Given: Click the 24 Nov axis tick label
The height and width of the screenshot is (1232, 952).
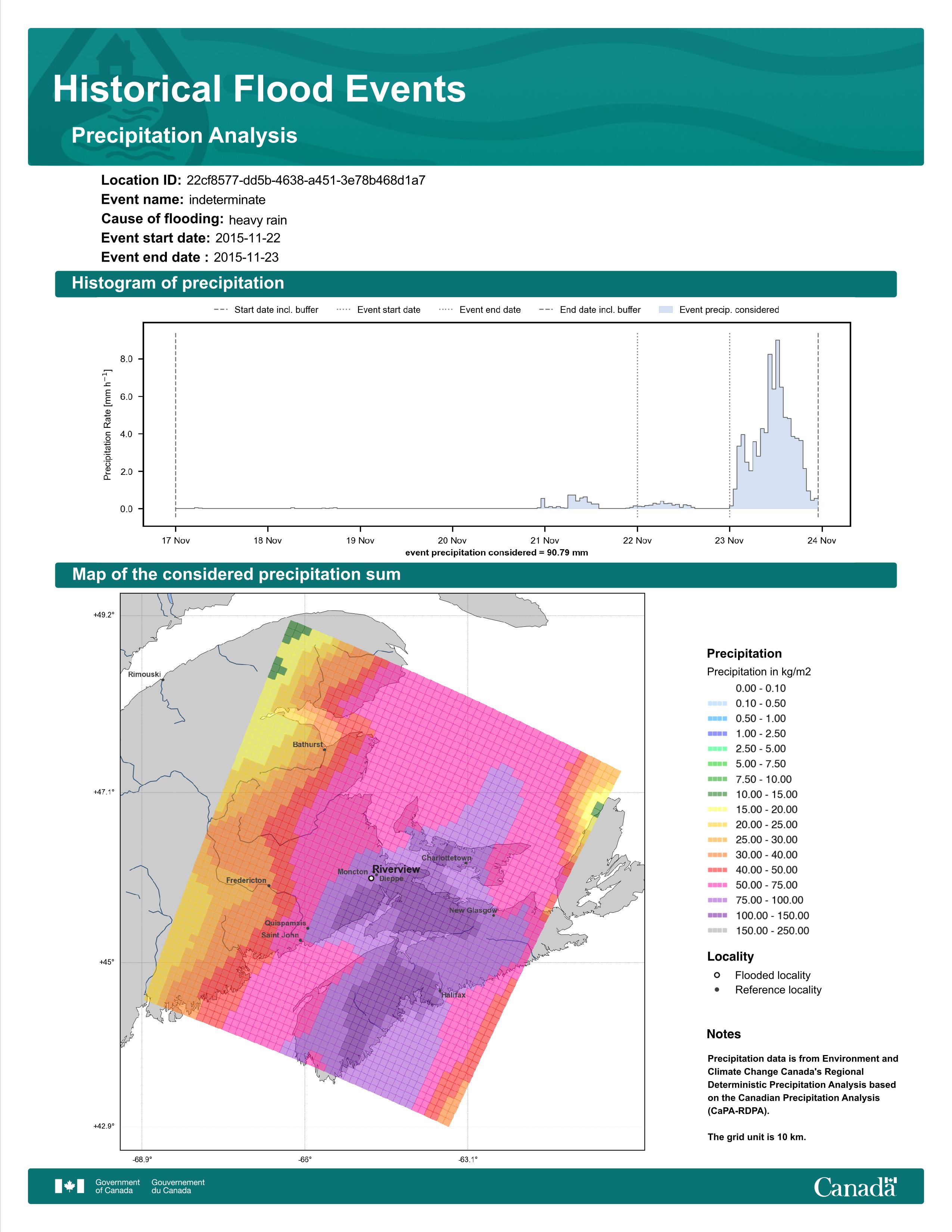Looking at the screenshot, I should pos(822,541).
